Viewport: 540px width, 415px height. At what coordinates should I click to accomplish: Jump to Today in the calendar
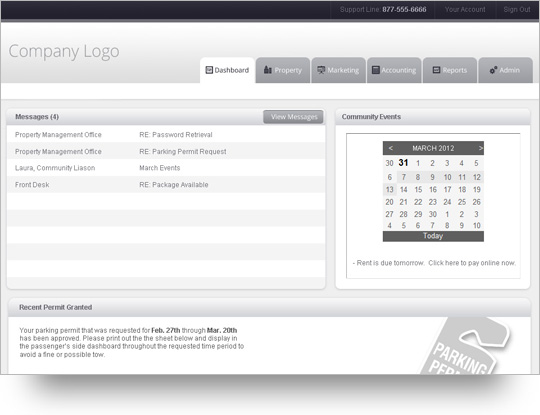click(433, 236)
